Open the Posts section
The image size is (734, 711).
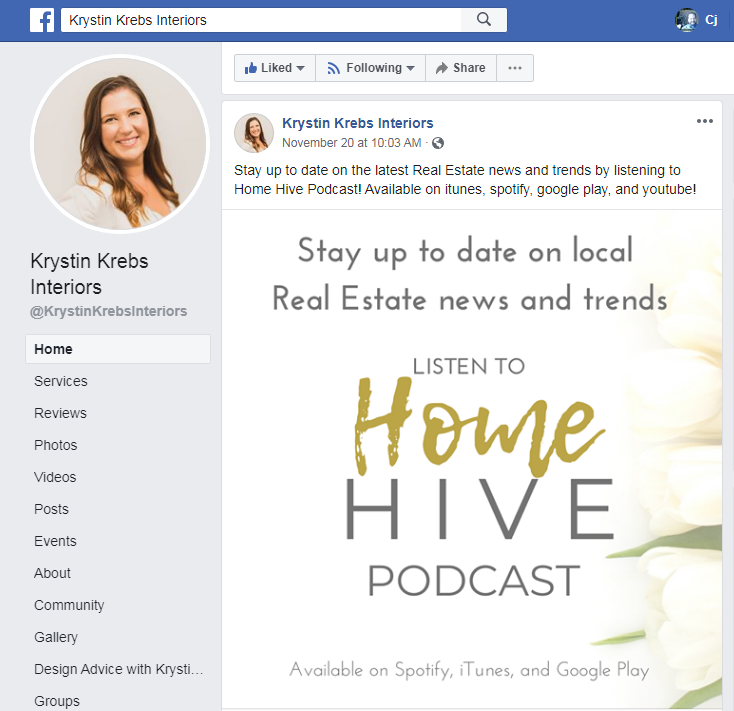pos(51,509)
